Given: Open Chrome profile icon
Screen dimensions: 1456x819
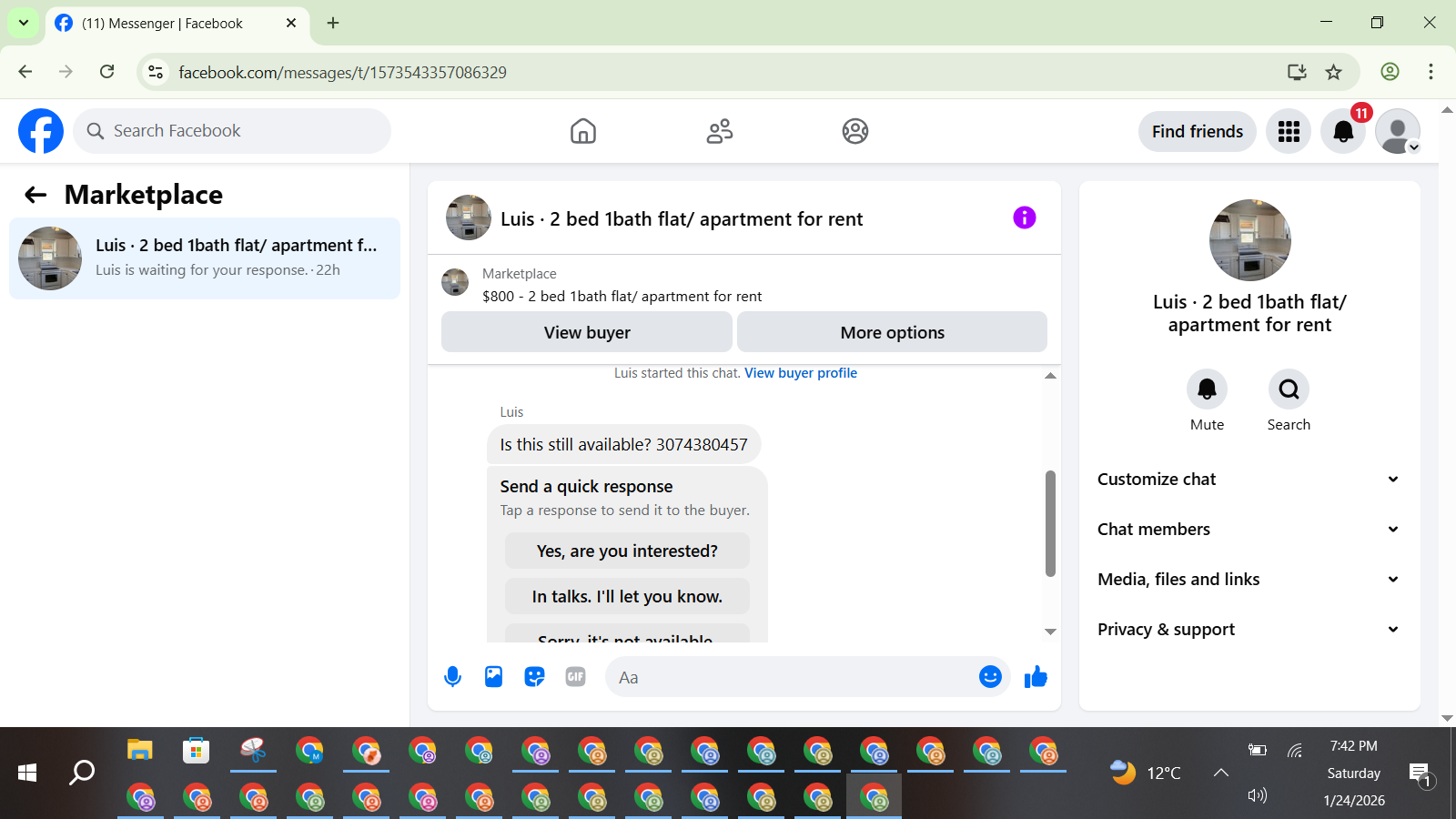Looking at the screenshot, I should coord(1390,72).
